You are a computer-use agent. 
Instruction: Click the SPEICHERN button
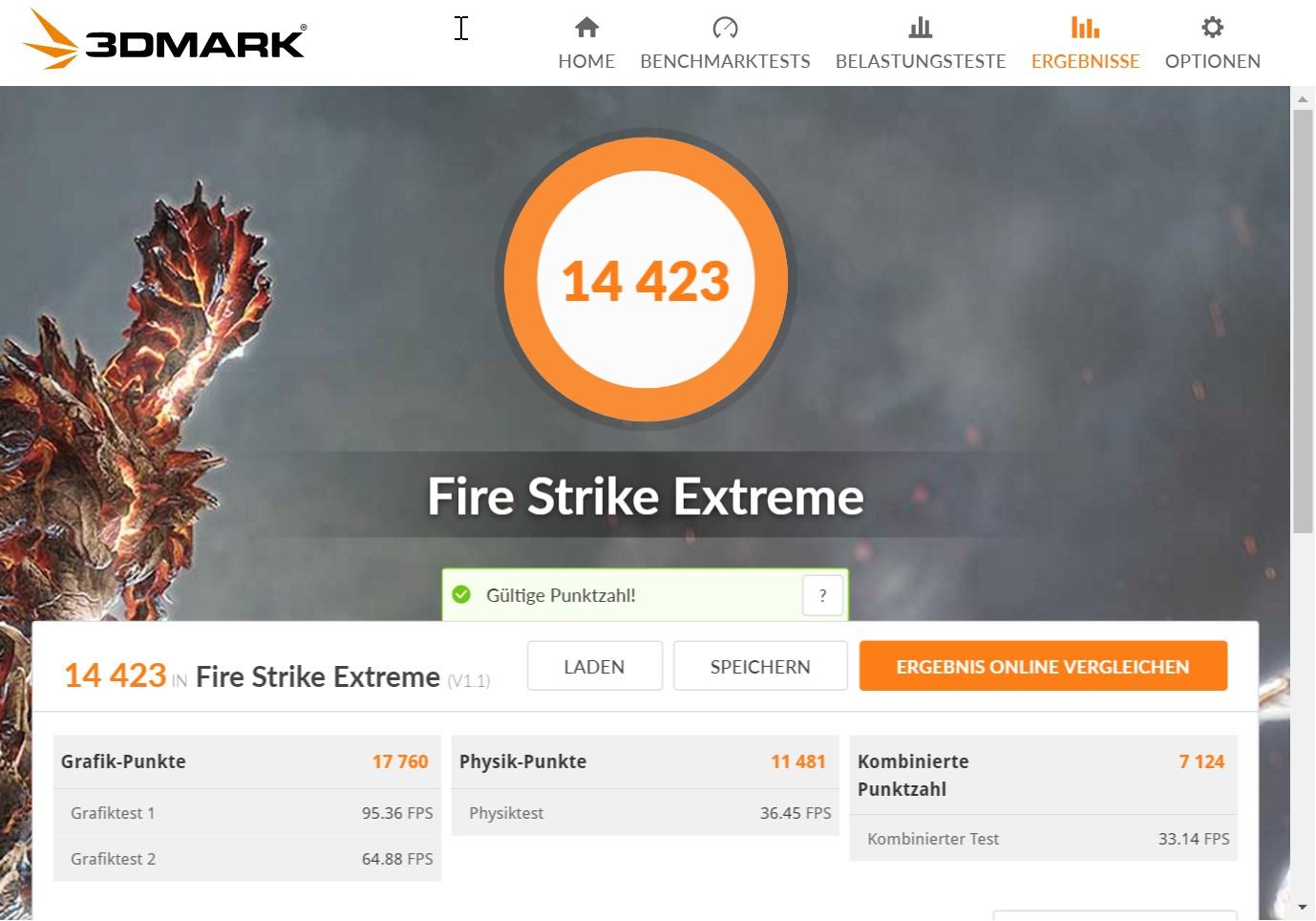[x=760, y=666]
